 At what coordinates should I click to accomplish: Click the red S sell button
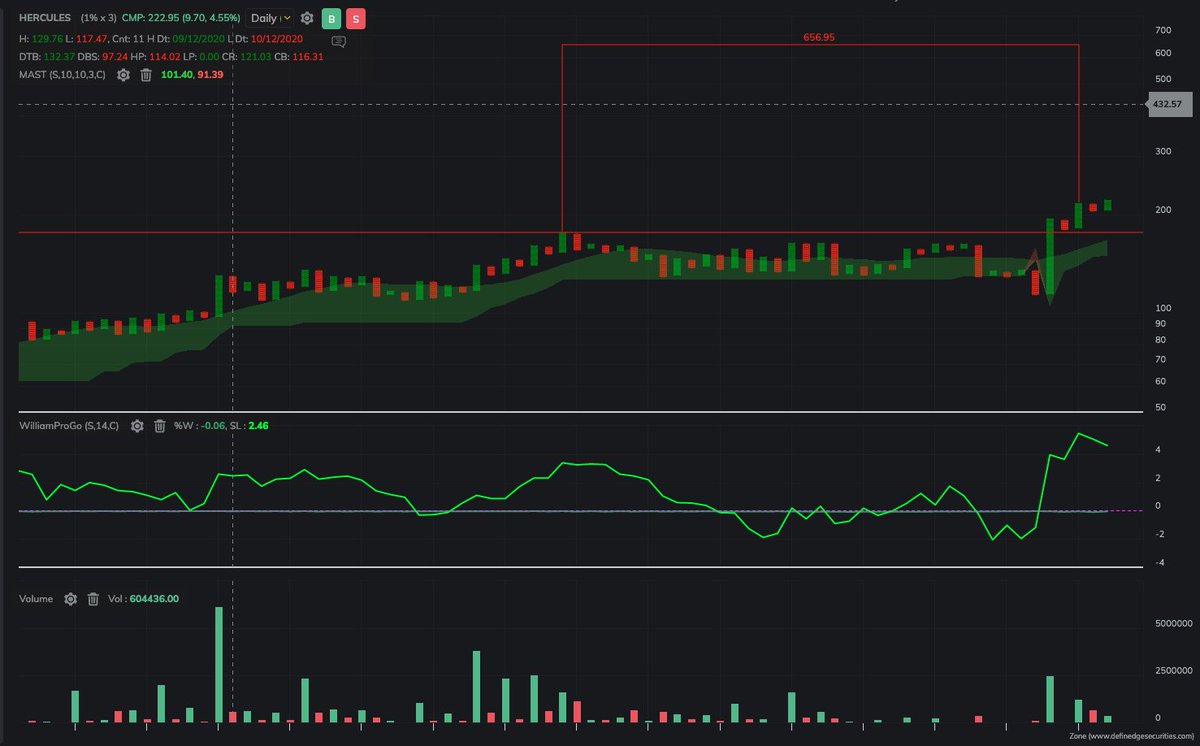[356, 19]
